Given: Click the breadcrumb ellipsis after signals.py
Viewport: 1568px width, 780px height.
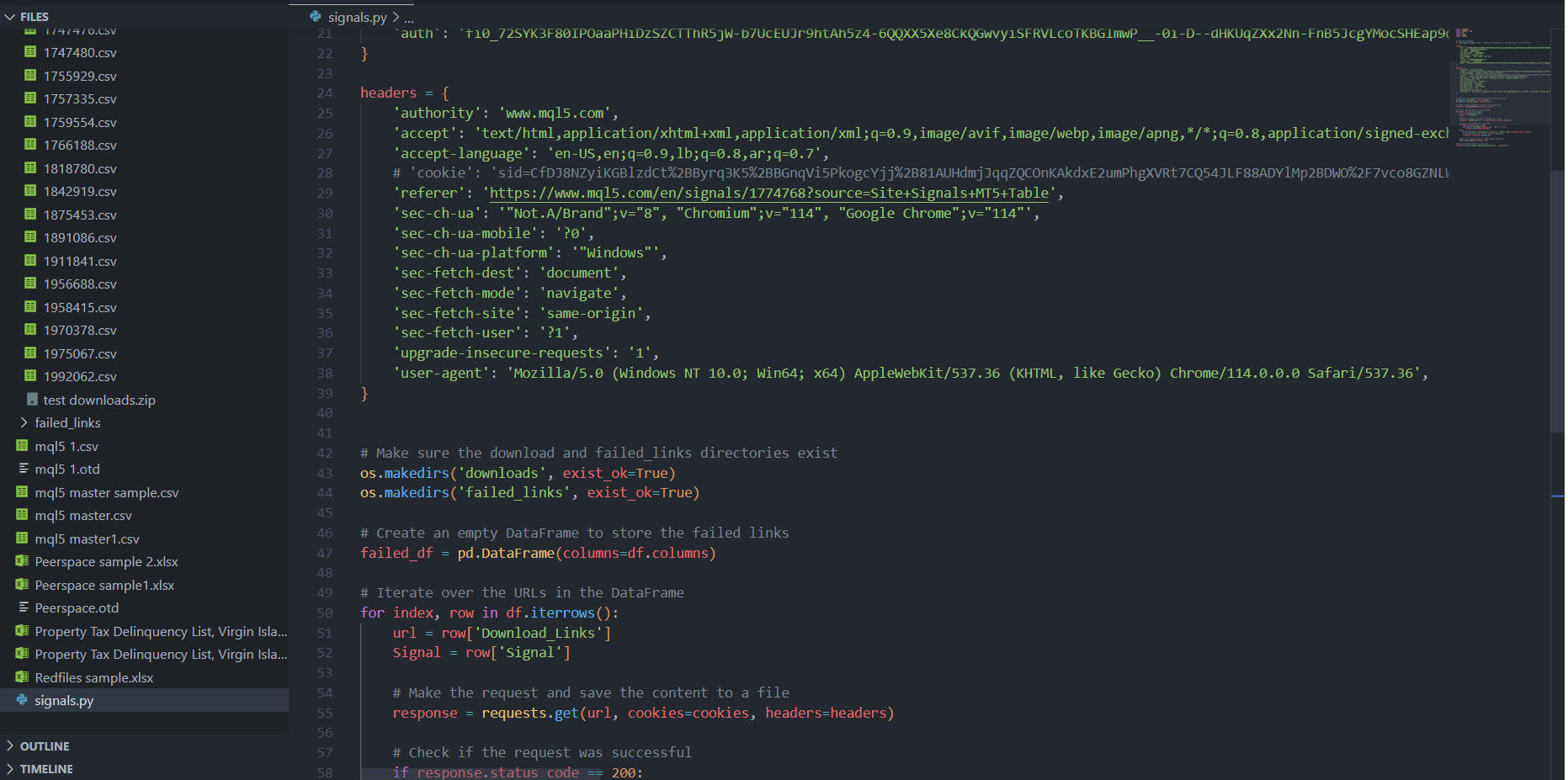Looking at the screenshot, I should [408, 18].
